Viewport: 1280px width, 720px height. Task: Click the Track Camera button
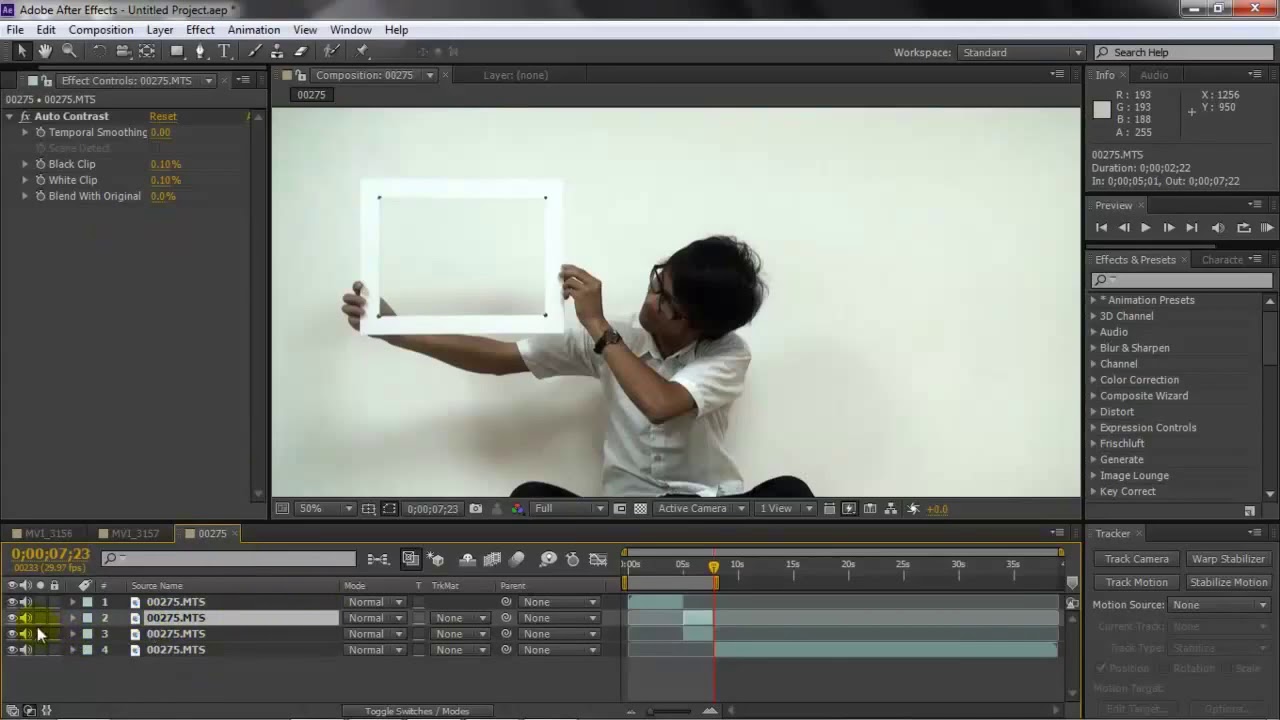(1136, 559)
